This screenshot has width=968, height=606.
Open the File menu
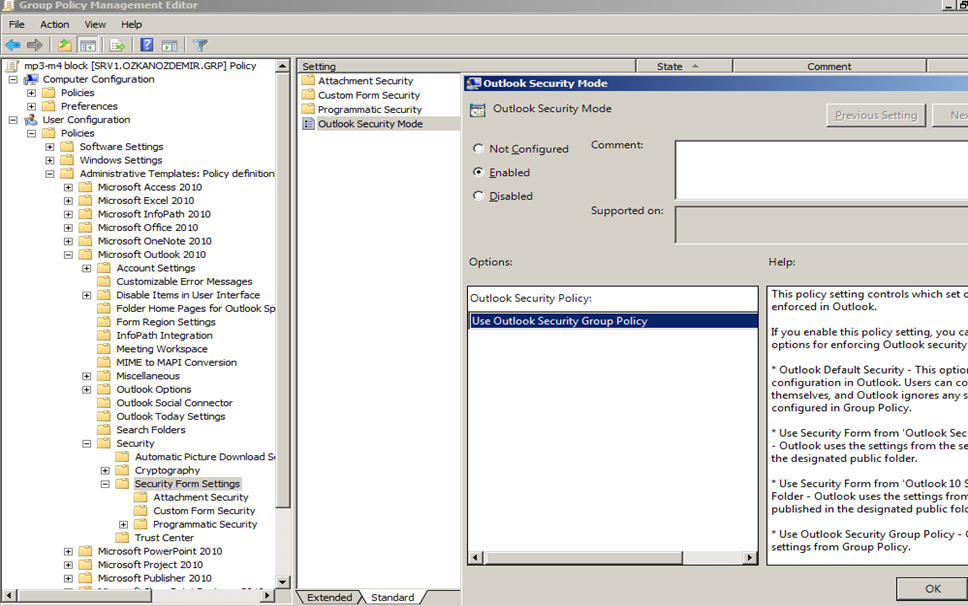[17, 25]
